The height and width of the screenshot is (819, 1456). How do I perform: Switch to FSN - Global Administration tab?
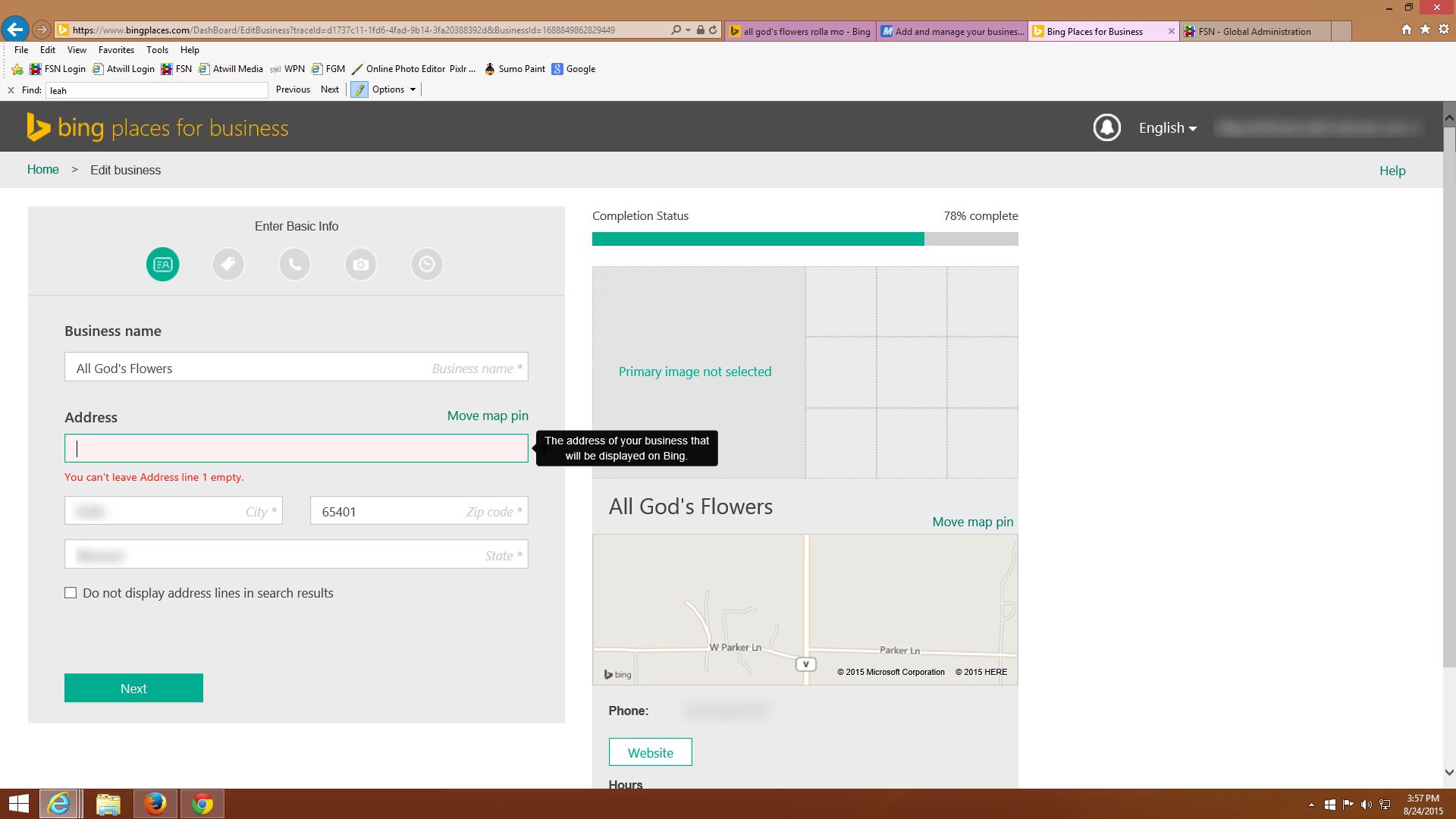click(x=1254, y=32)
